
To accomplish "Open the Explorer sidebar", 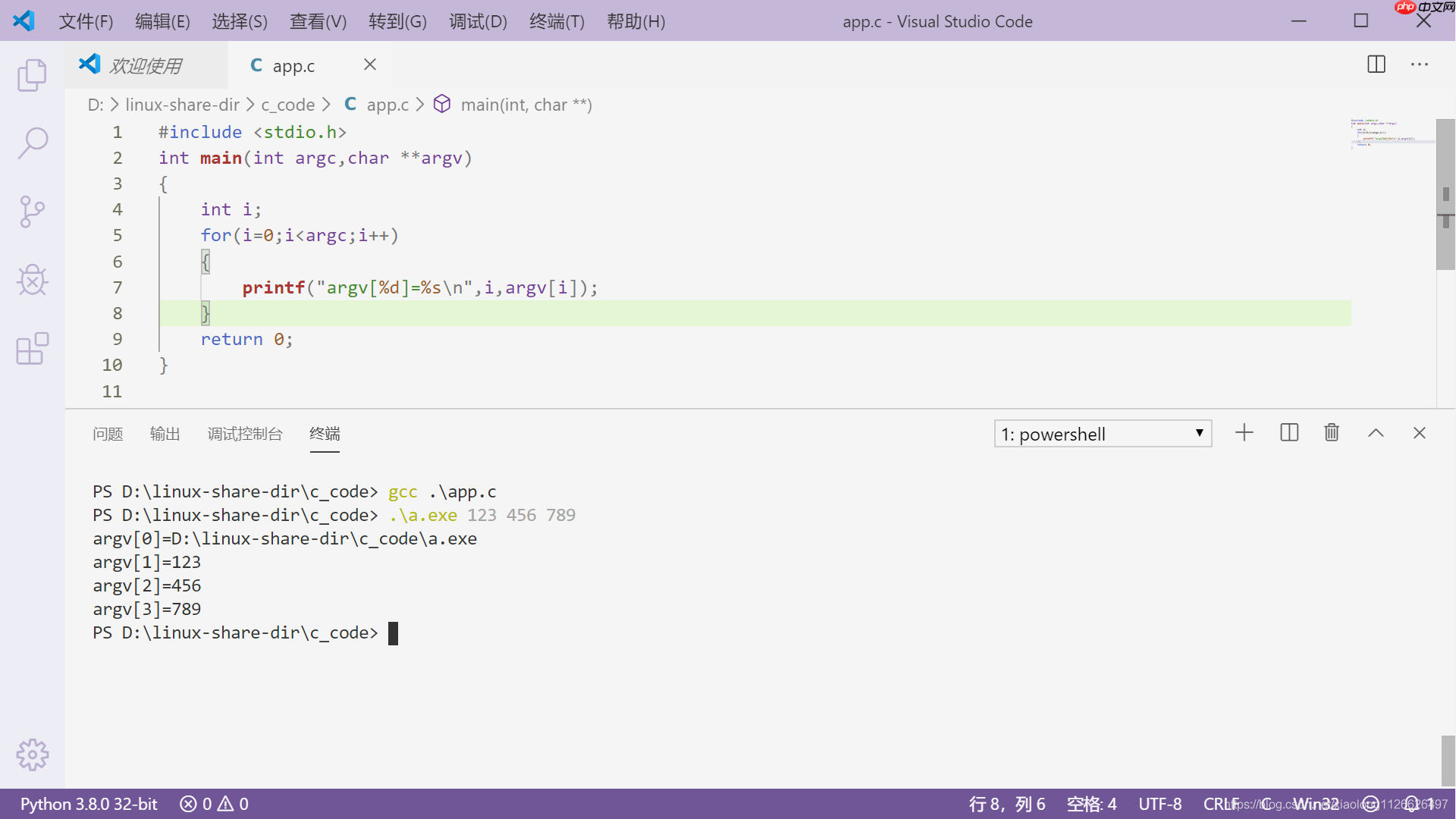I will click(x=32, y=75).
